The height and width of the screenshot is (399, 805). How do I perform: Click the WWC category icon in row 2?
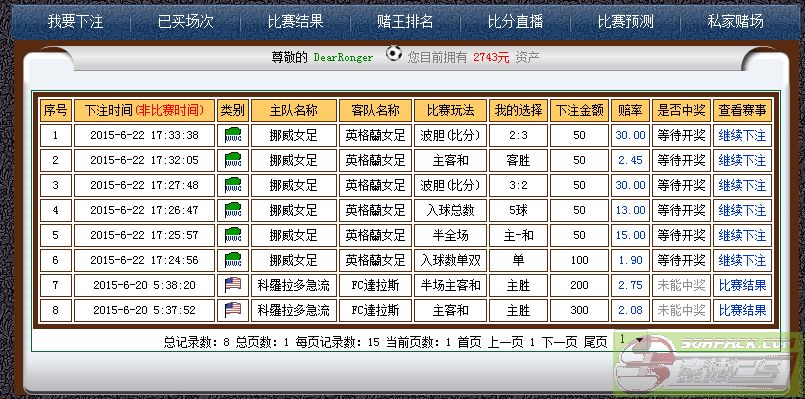click(x=233, y=161)
